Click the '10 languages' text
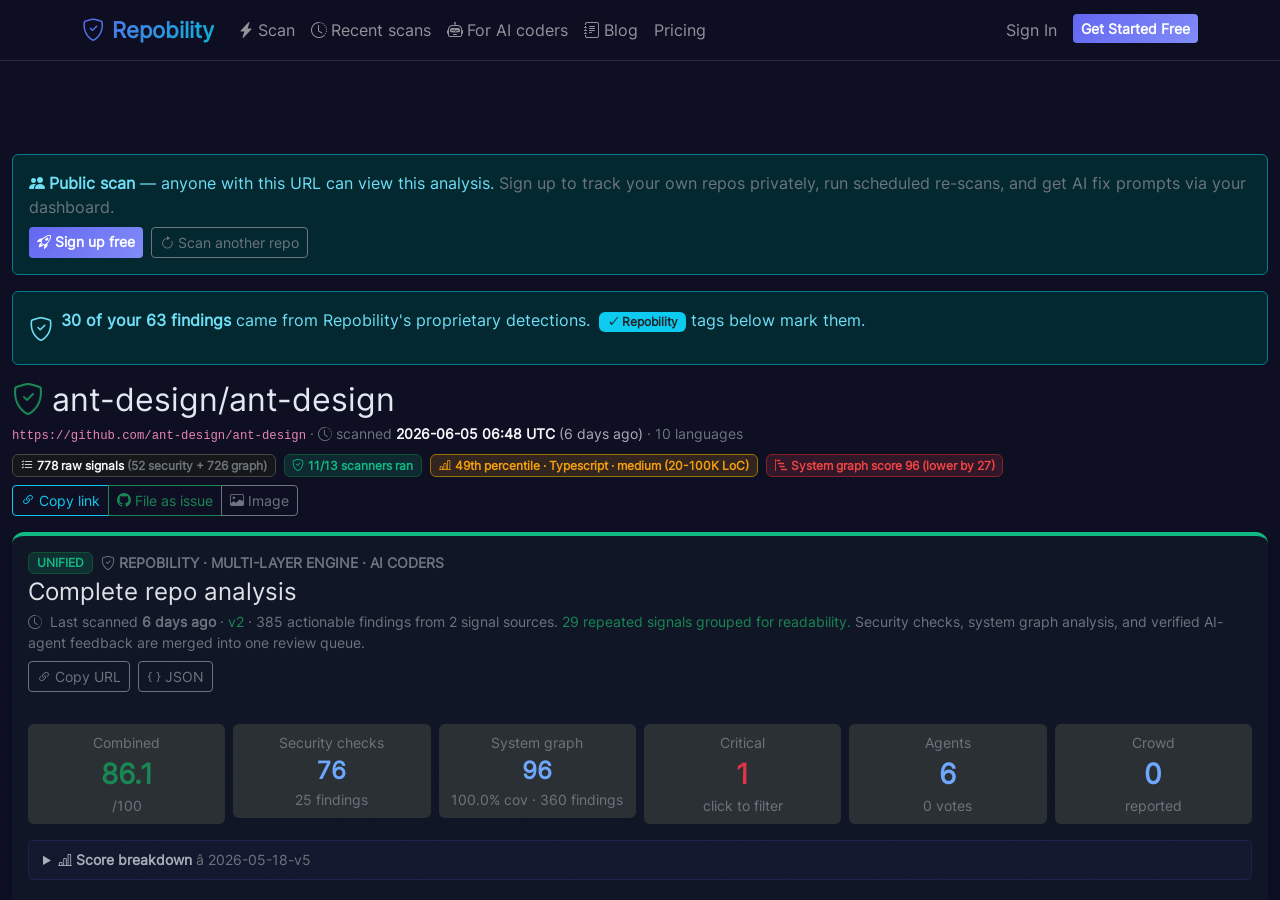The image size is (1280, 900). 699,434
